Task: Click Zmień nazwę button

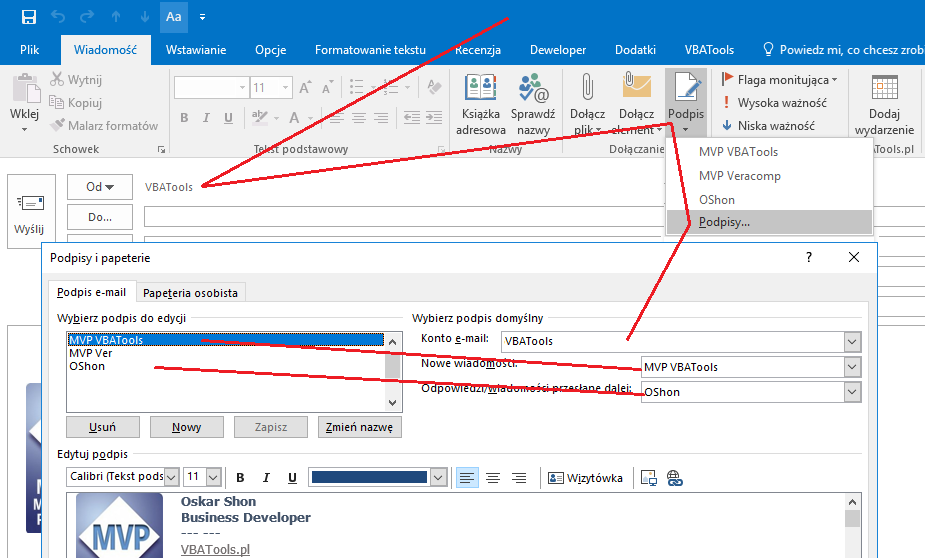Action: [359, 427]
